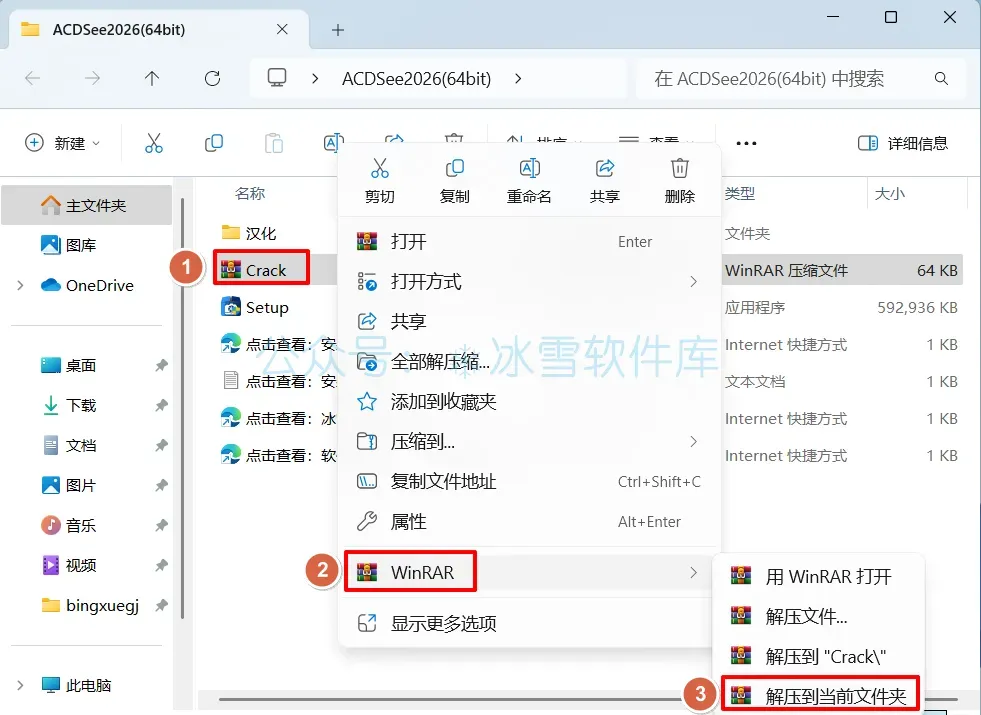Open OneDrive in the sidebar
Image resolution: width=981 pixels, height=715 pixels.
(x=86, y=285)
